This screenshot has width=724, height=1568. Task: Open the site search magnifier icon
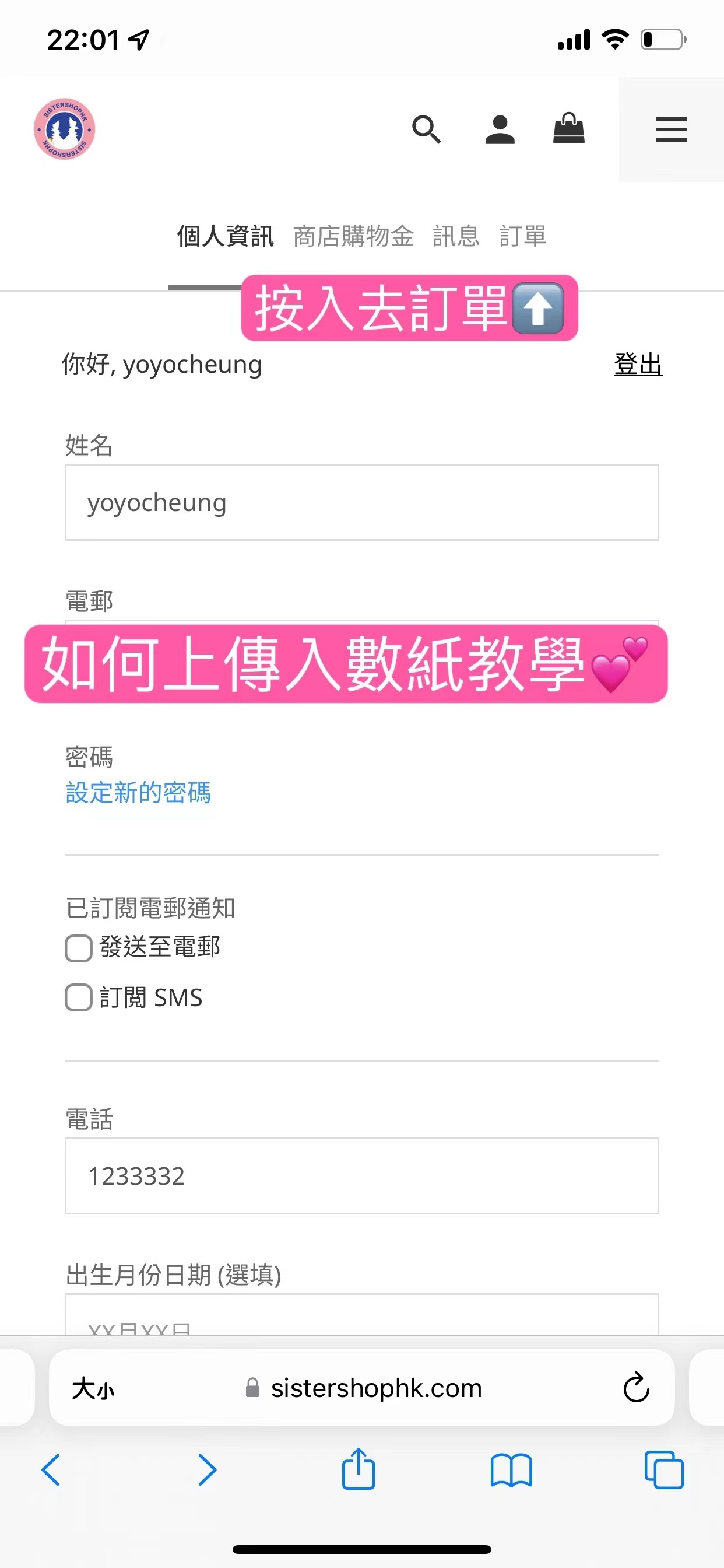click(x=426, y=129)
